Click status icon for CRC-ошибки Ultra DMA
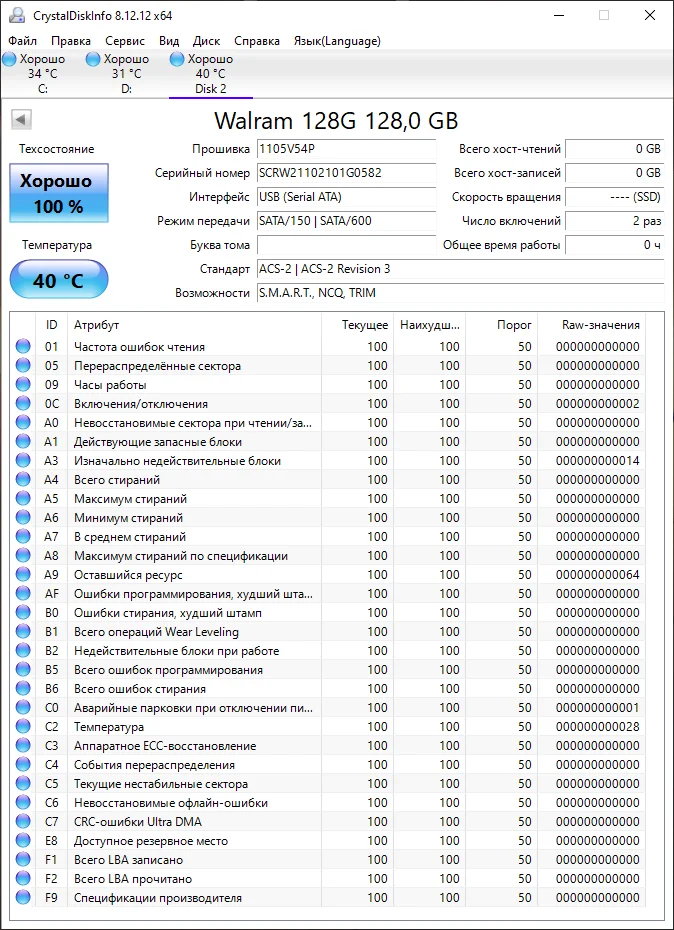This screenshot has height=930, width=674. pyautogui.click(x=23, y=821)
